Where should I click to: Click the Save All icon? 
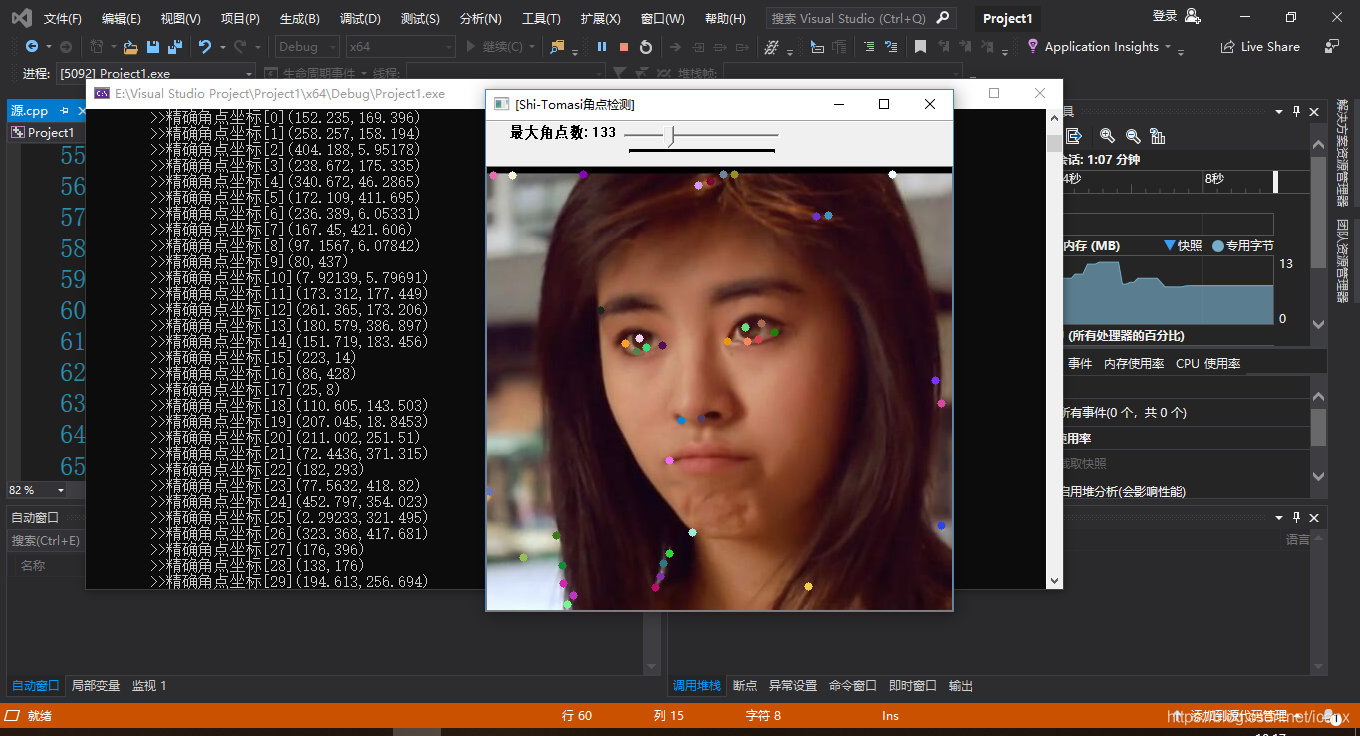tap(175, 47)
